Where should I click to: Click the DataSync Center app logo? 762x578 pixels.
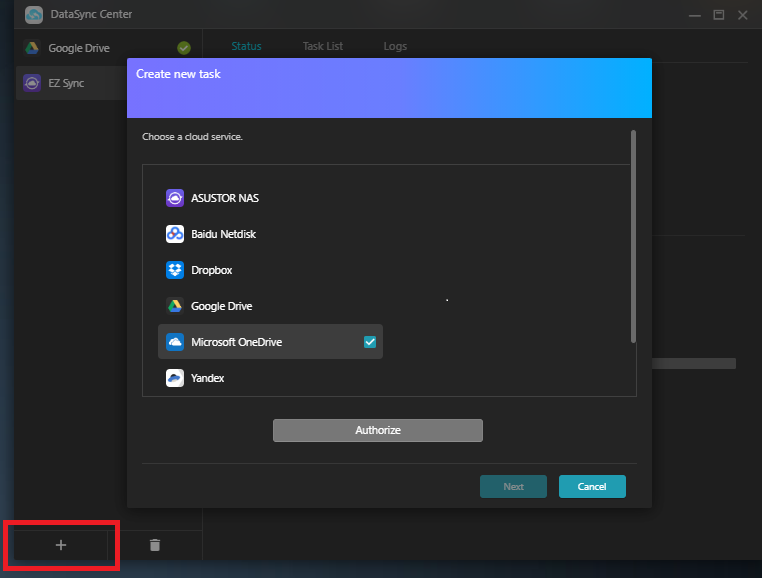click(x=34, y=15)
